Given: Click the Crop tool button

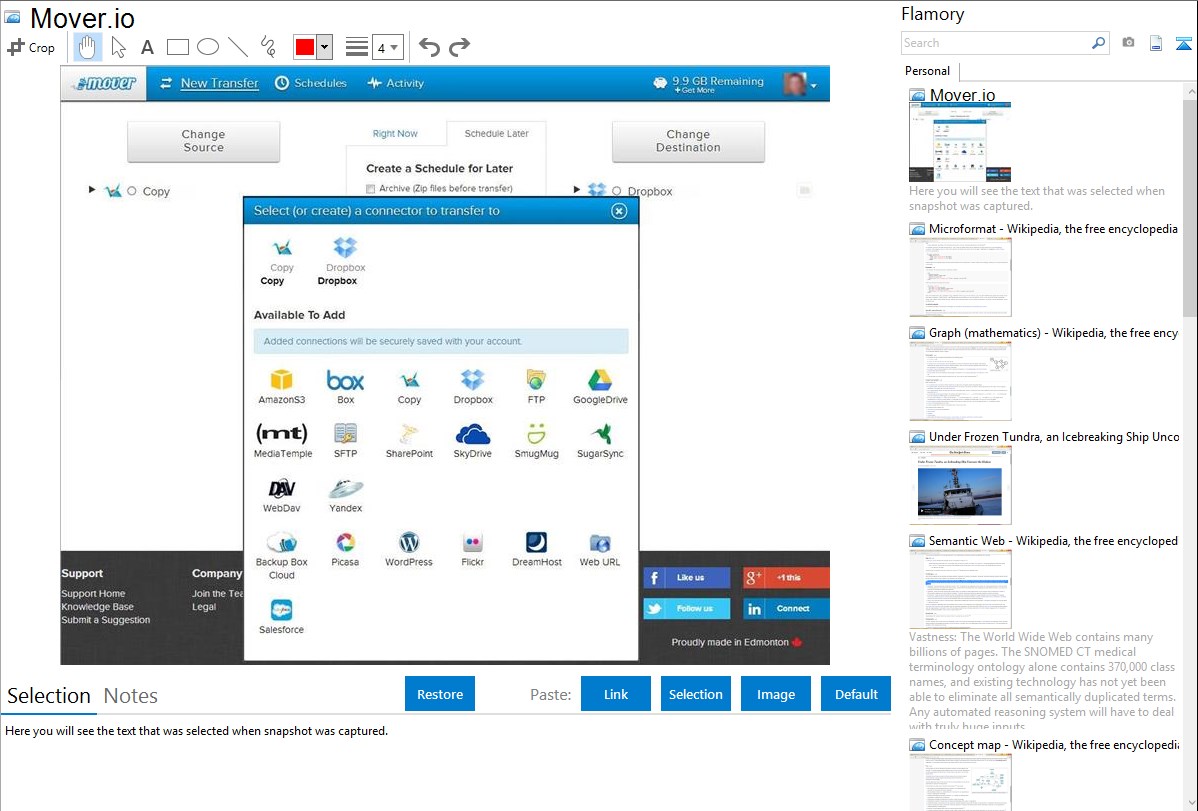Looking at the screenshot, I should tap(31, 47).
